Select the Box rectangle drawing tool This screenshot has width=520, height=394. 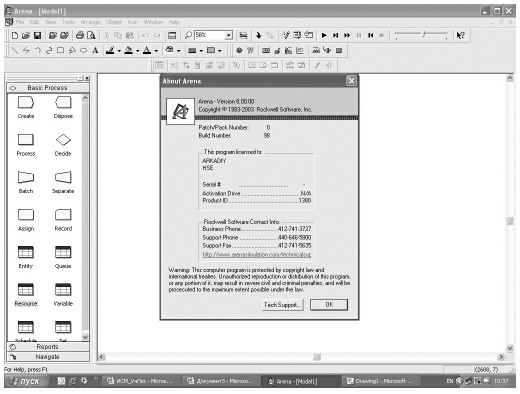(x=60, y=50)
